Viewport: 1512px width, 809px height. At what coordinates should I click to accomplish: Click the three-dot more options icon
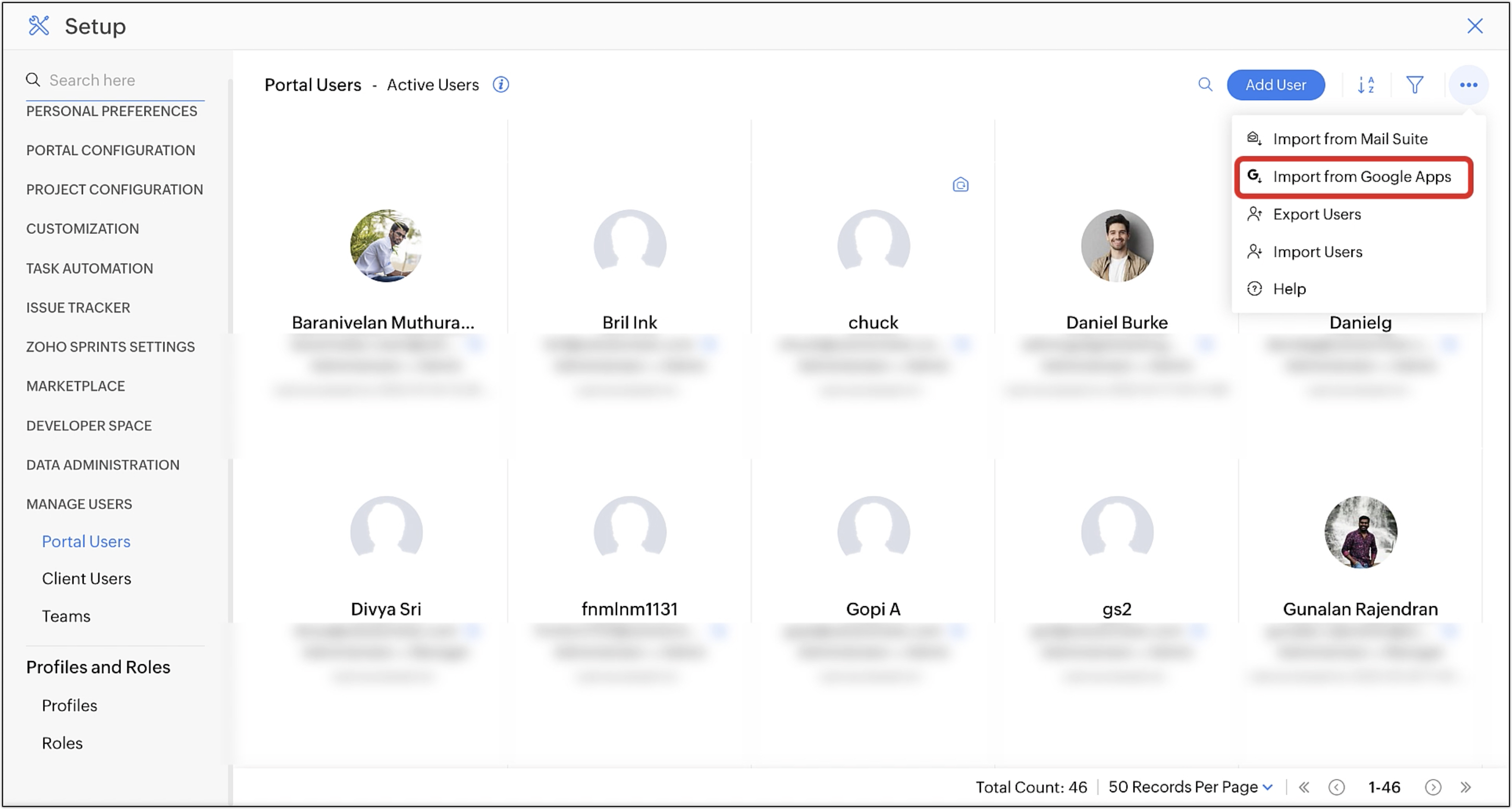coord(1468,85)
